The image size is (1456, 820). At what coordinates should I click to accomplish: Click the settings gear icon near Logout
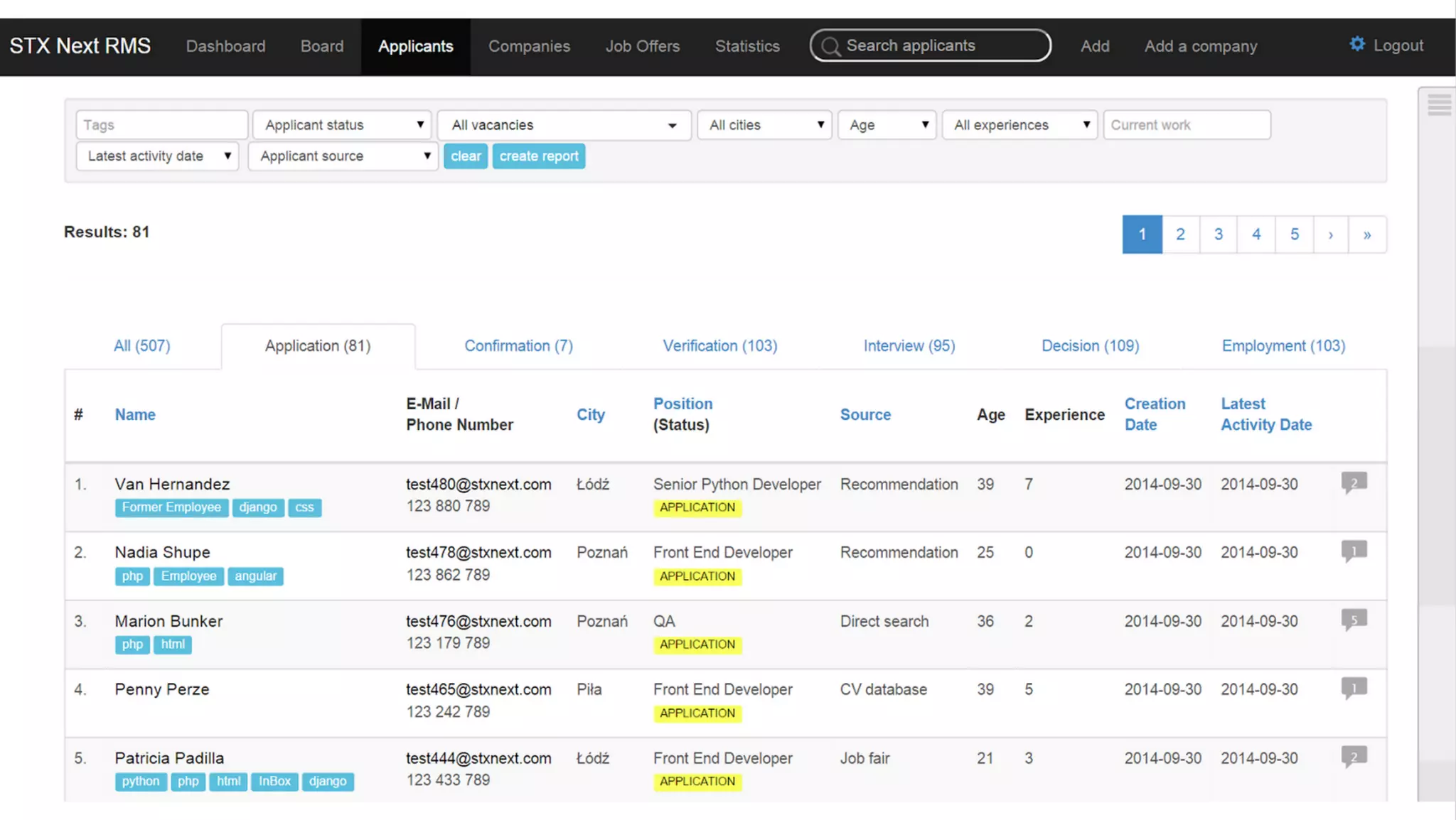click(1357, 45)
